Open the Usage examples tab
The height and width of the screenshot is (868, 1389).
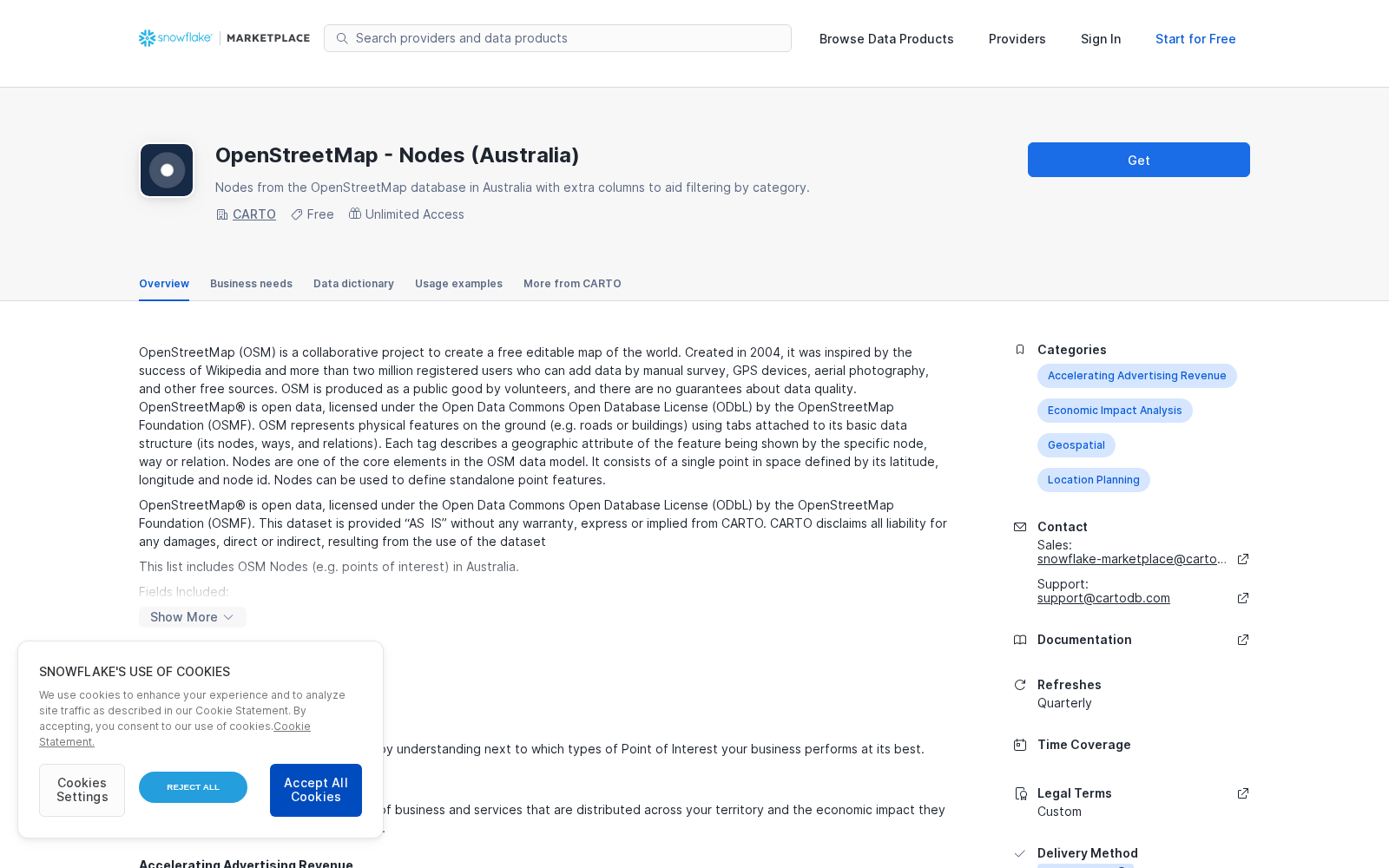tap(458, 284)
